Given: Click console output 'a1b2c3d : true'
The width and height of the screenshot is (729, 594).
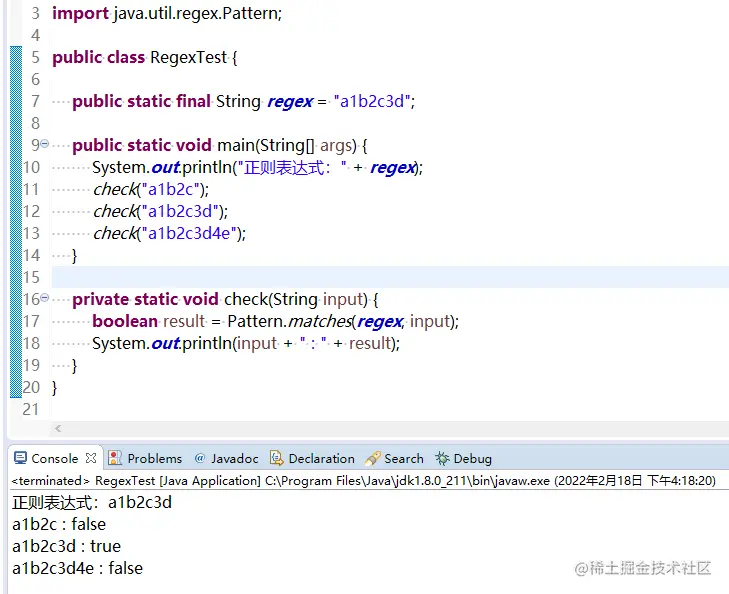Looking at the screenshot, I should 66,546.
